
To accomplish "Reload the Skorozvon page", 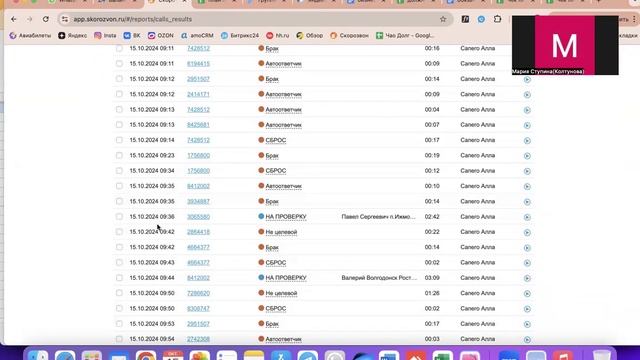I will pos(46,19).
